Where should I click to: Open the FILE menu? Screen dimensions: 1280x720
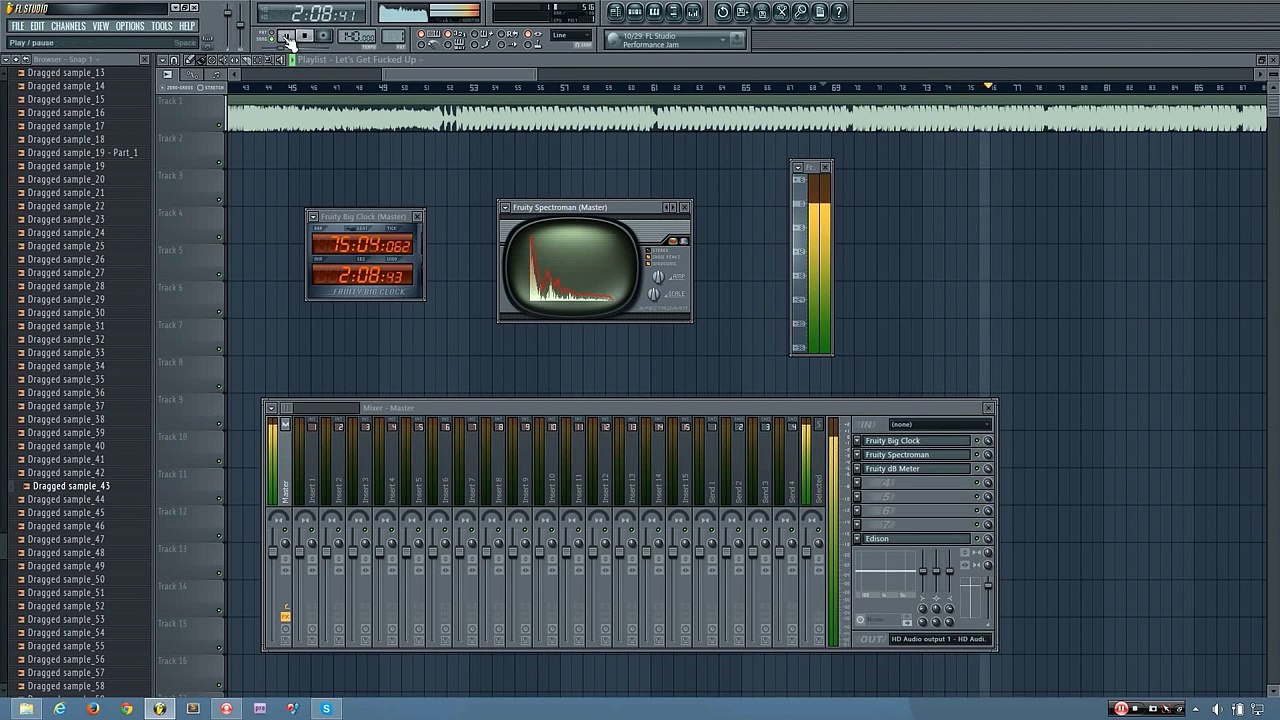[17, 26]
